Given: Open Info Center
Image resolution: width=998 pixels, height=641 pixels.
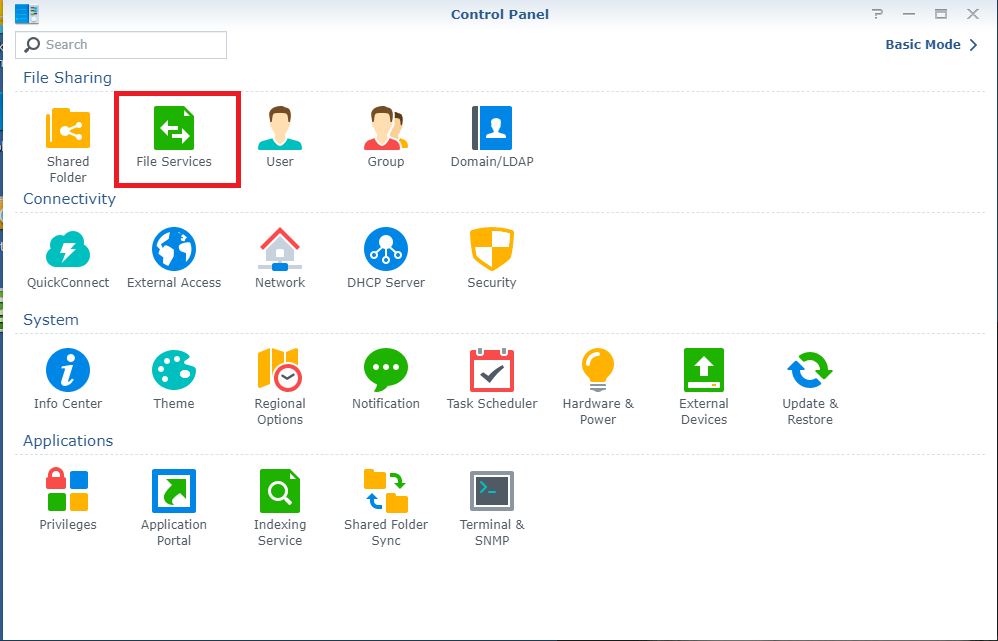Looking at the screenshot, I should tap(68, 372).
